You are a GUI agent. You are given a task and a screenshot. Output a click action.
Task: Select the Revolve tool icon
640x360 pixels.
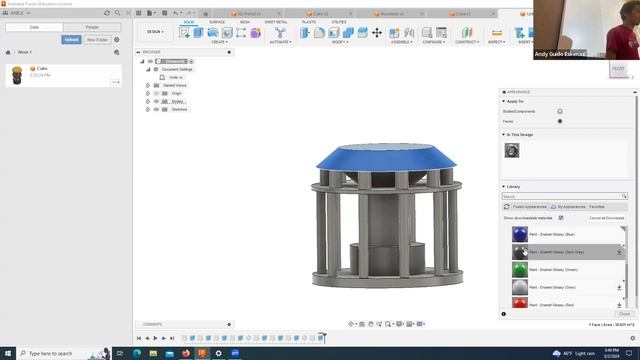pyautogui.click(x=213, y=33)
